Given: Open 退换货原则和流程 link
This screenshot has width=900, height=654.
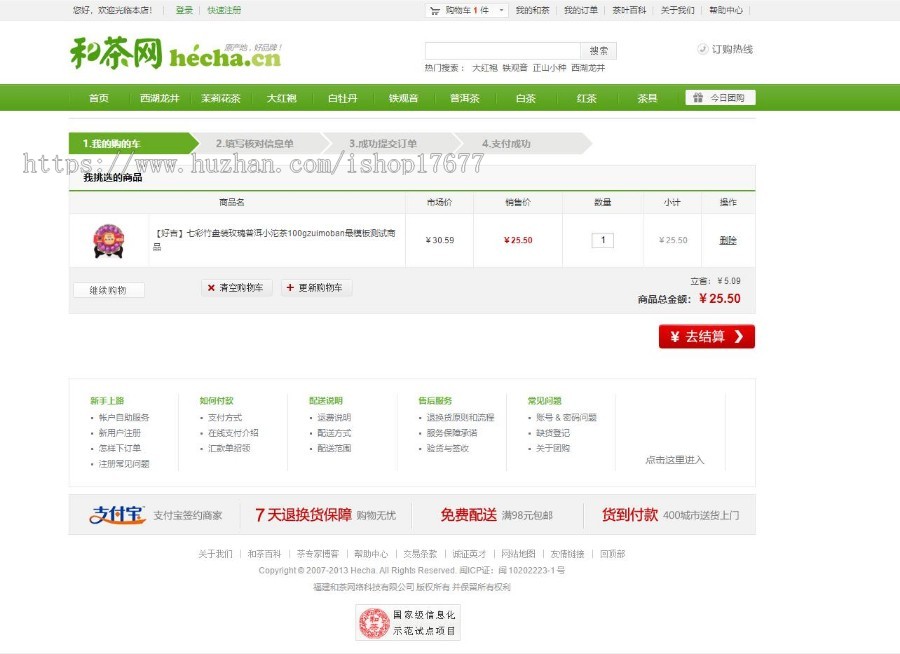Looking at the screenshot, I should click(460, 417).
